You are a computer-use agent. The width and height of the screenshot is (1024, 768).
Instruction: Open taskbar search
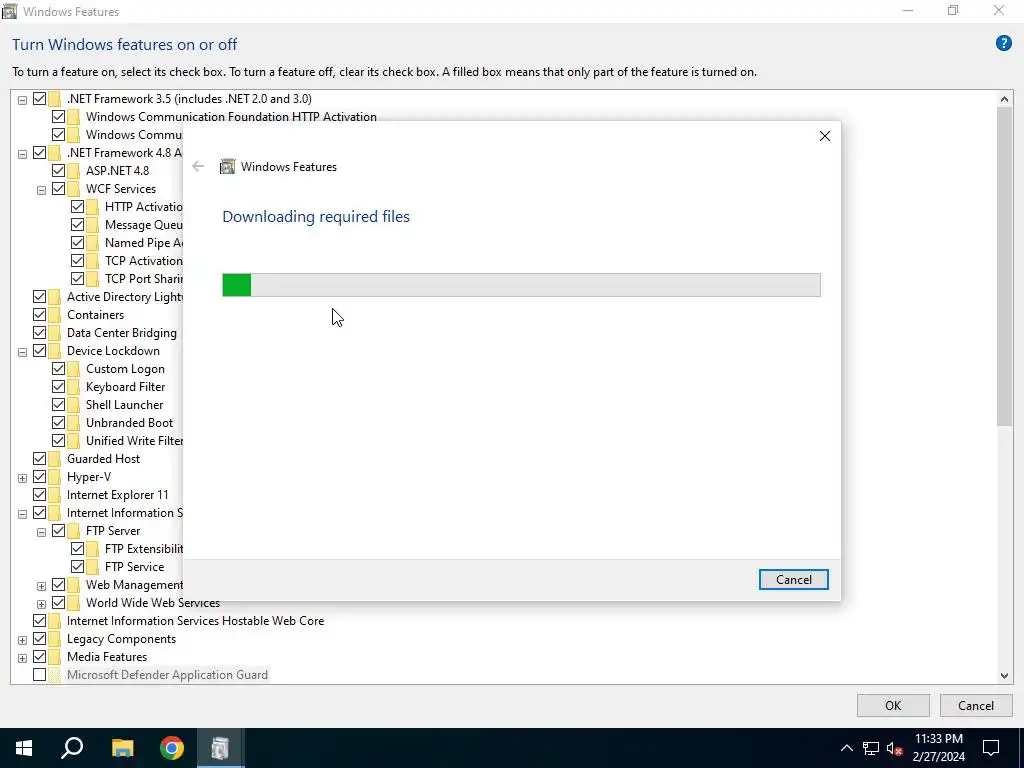72,748
